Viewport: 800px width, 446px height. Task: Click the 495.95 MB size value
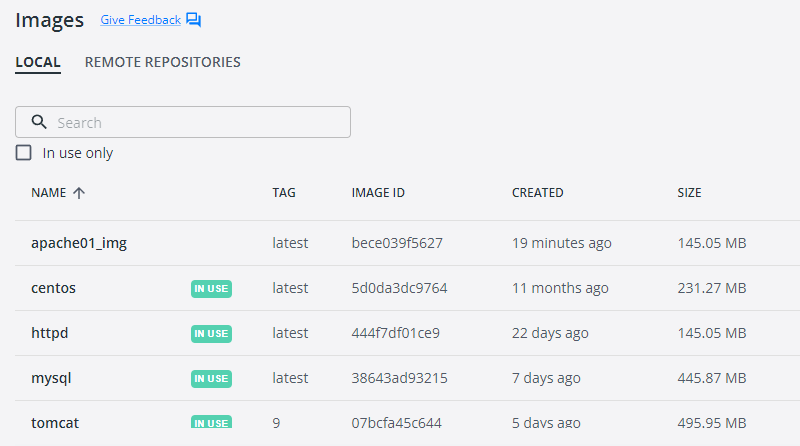(712, 423)
